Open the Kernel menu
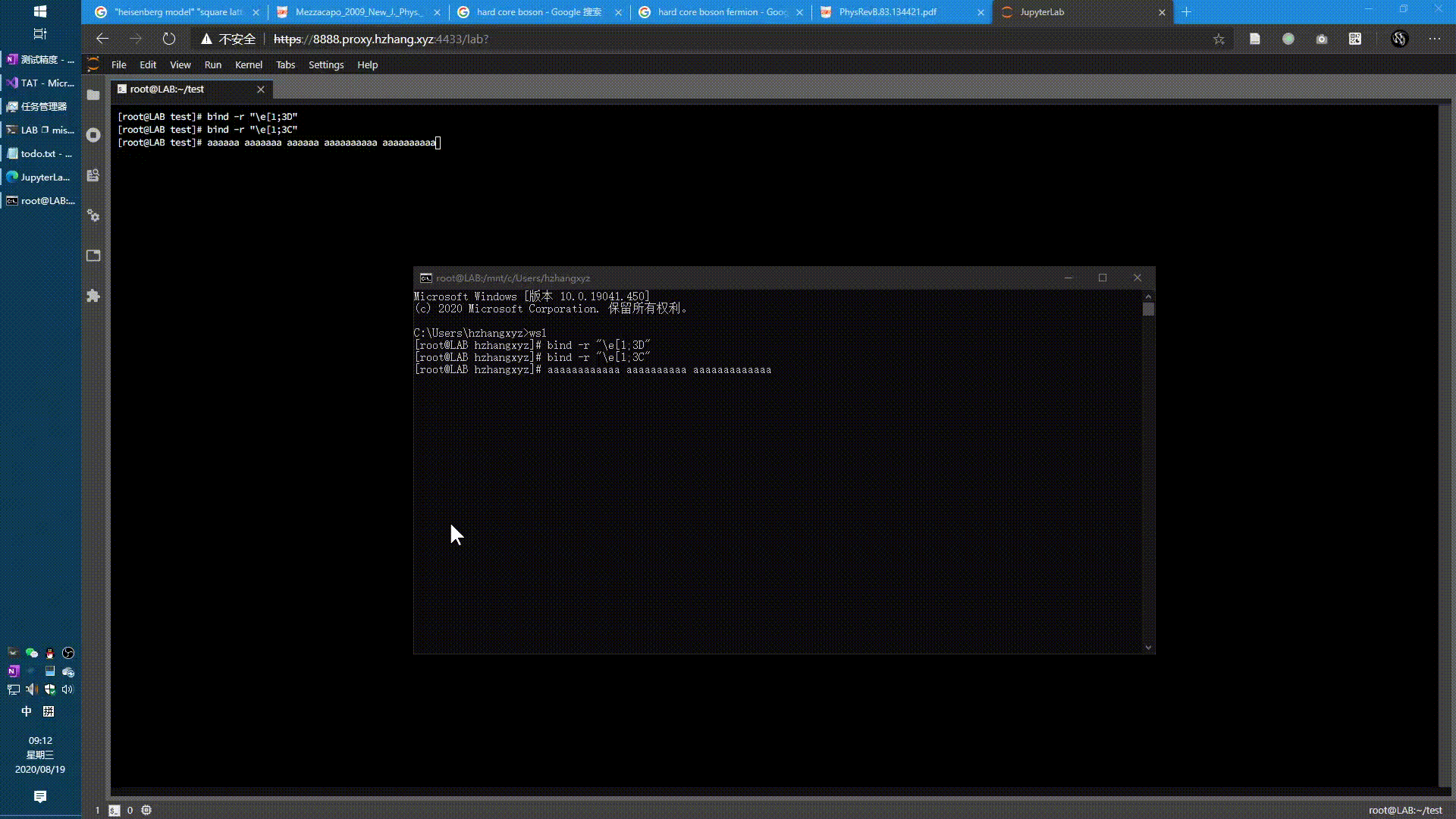Screen dimensions: 1456x819 click(248, 64)
